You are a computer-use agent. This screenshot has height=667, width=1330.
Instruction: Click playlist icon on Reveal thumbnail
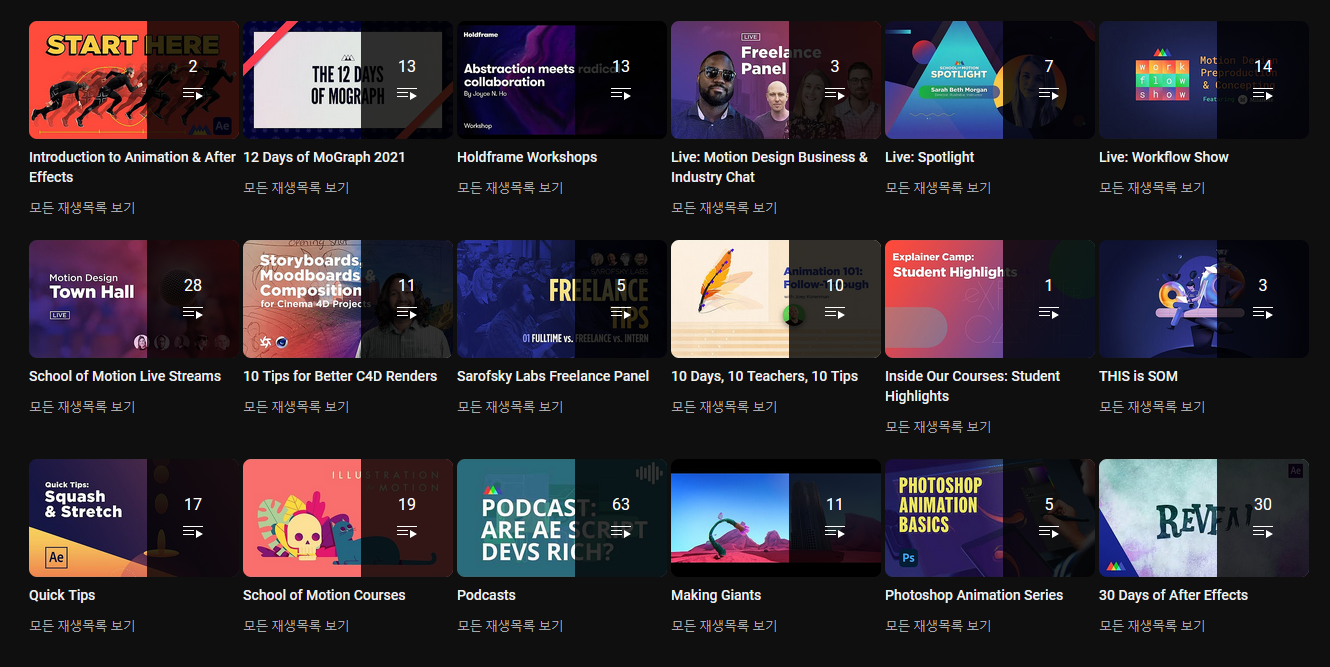point(1263,532)
